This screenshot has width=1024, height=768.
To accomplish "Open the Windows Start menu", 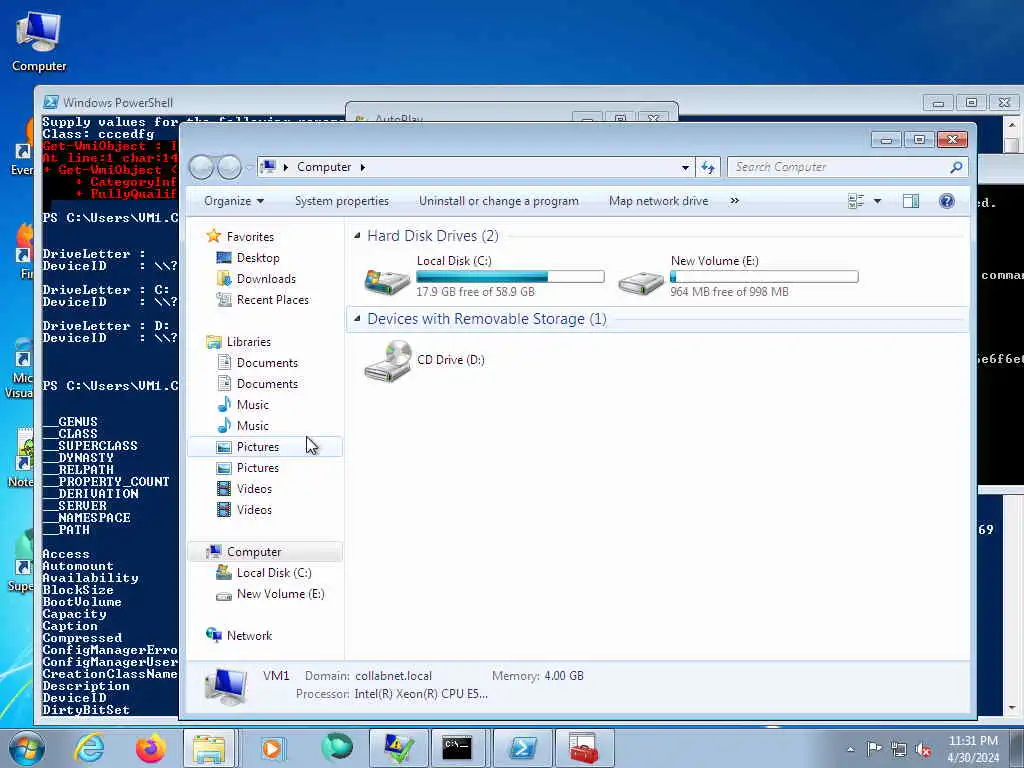I will click(26, 748).
